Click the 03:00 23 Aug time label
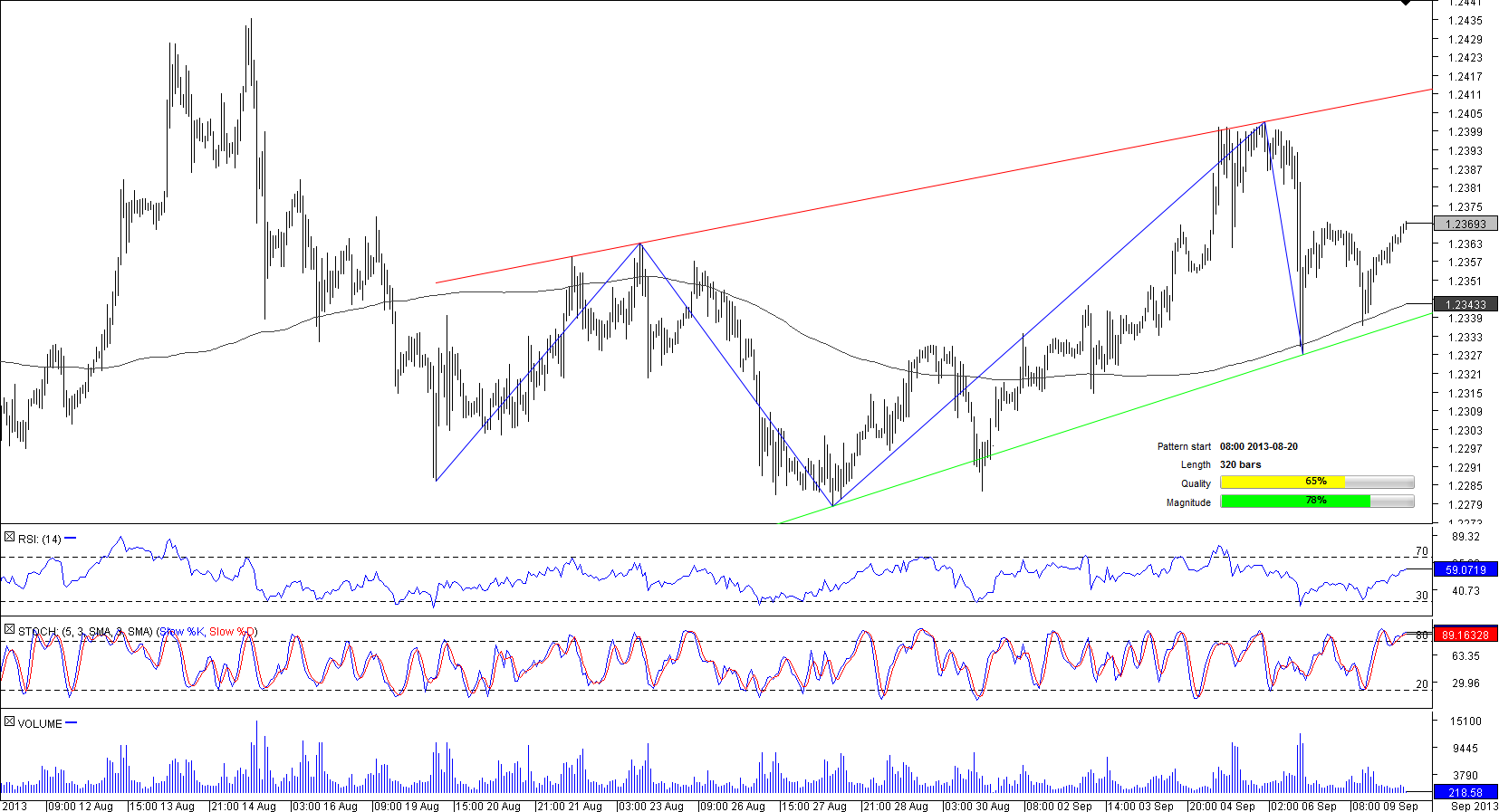 tap(651, 806)
